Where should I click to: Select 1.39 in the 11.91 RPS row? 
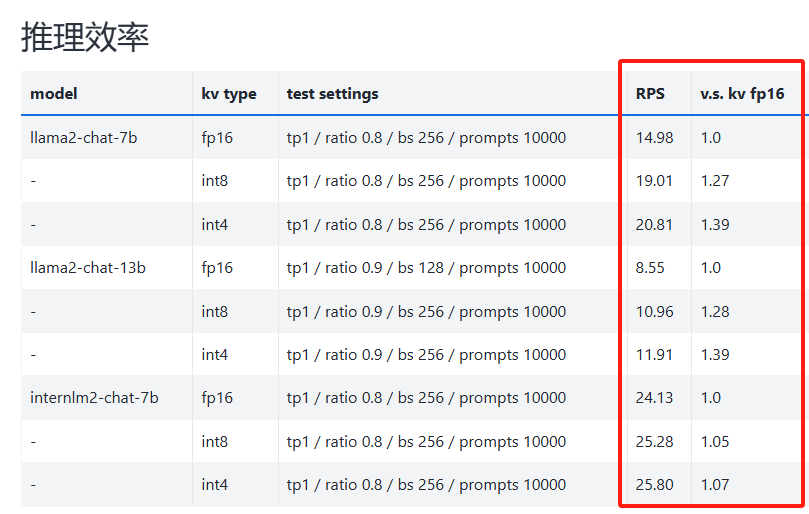715,355
